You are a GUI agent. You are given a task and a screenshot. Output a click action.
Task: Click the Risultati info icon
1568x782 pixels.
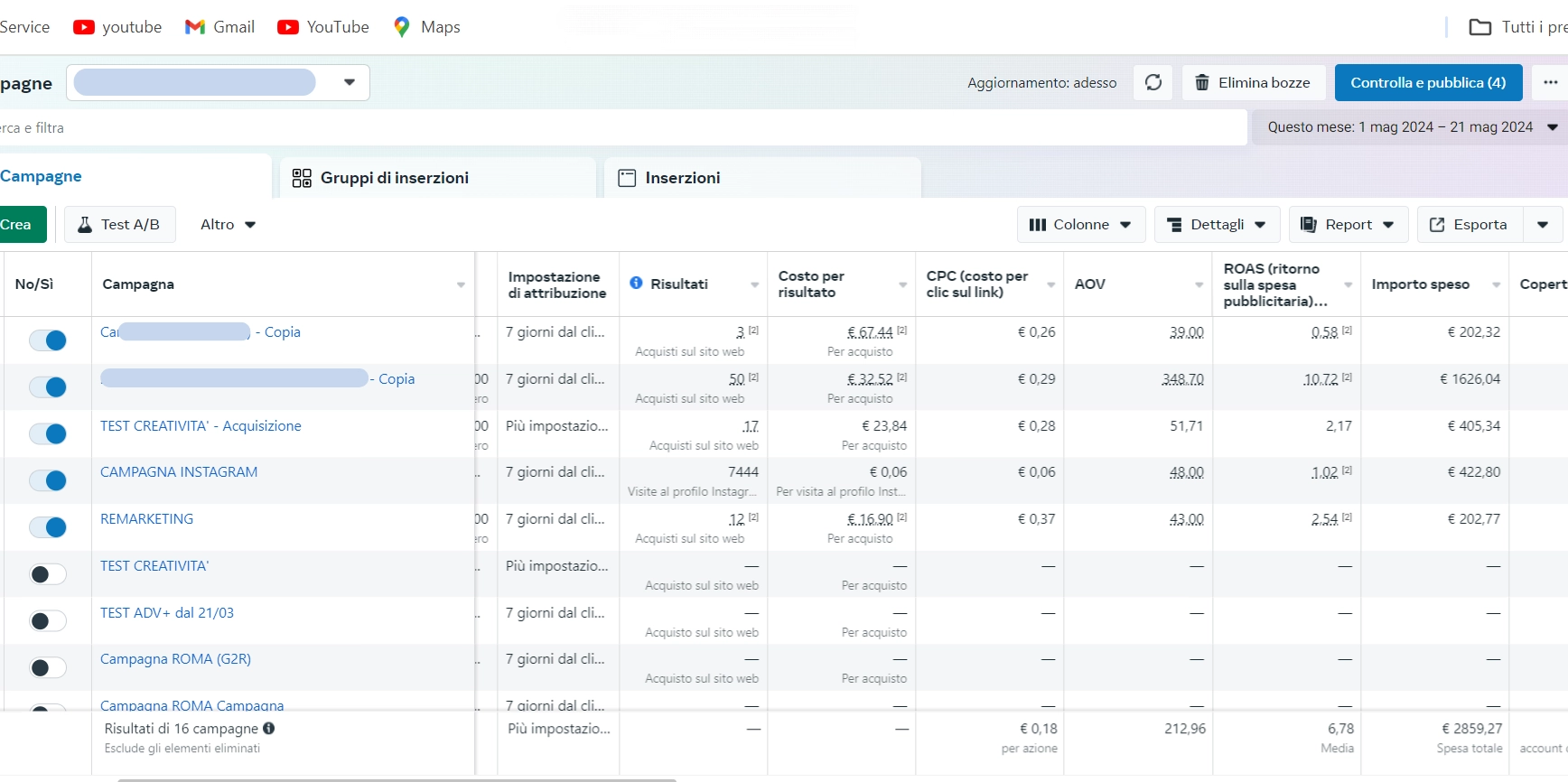pyautogui.click(x=636, y=283)
